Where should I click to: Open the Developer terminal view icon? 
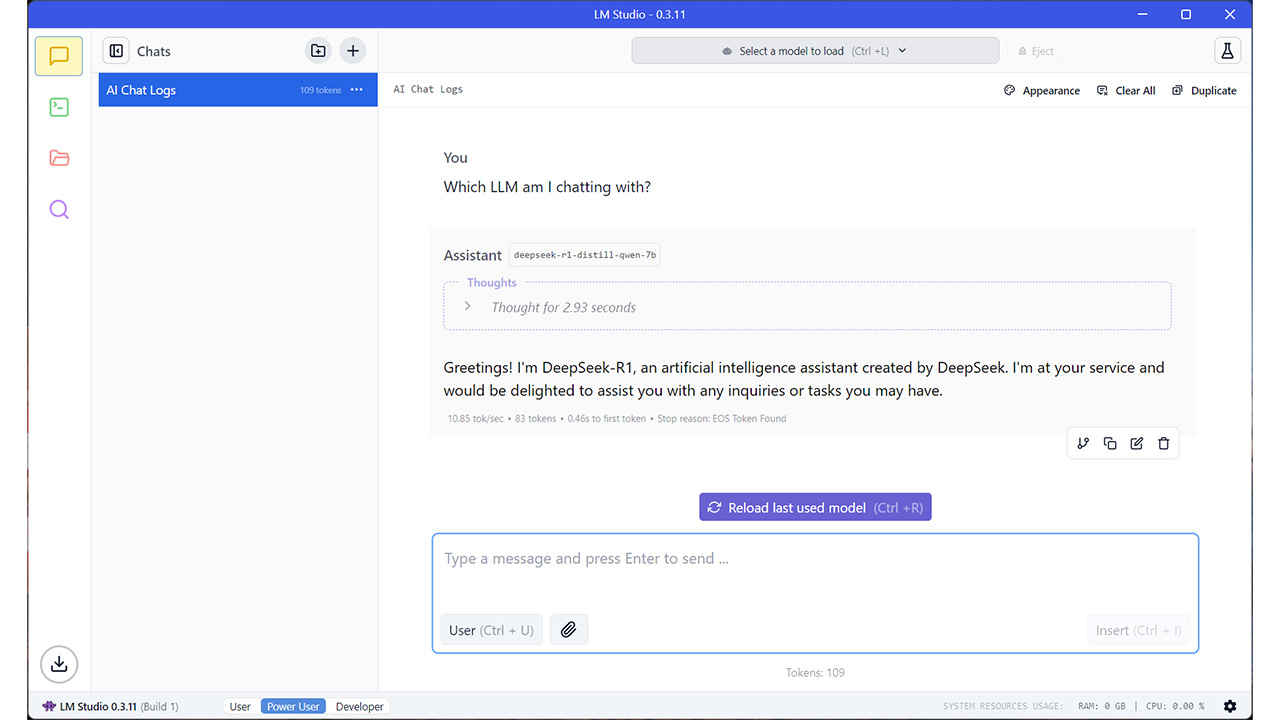pos(59,107)
